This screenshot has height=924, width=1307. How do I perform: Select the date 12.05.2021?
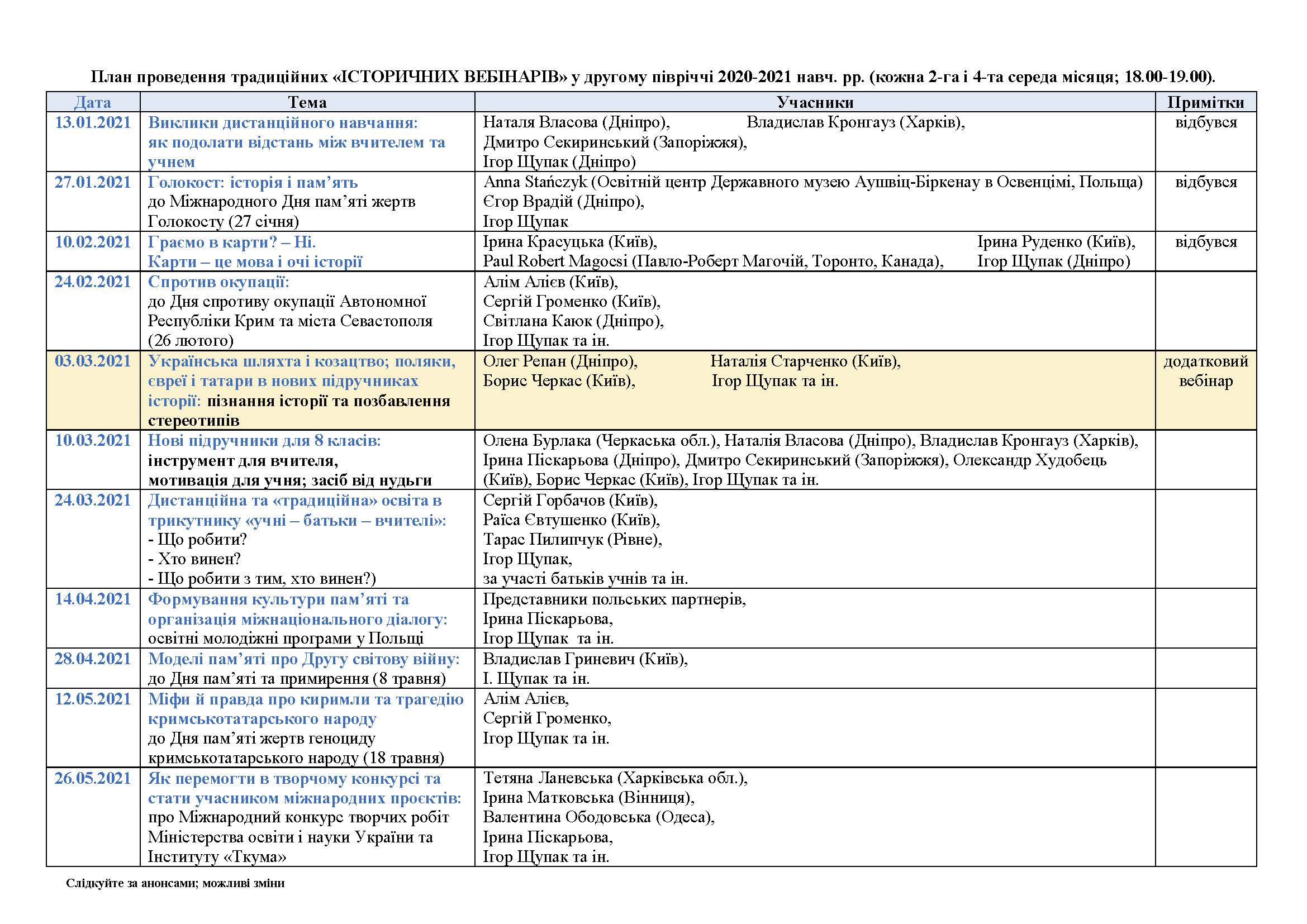click(93, 699)
